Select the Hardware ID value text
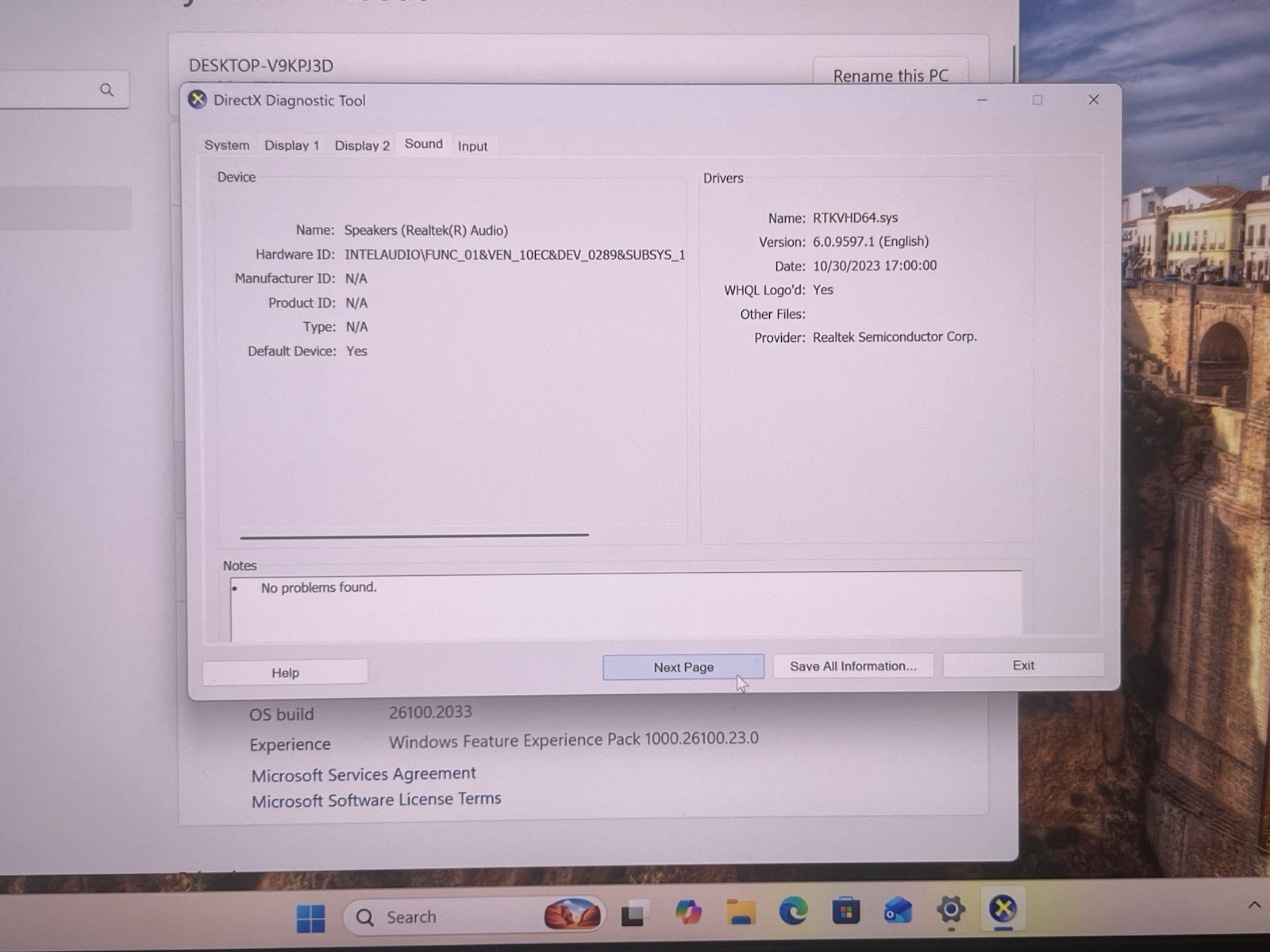This screenshot has width=1270, height=952. tap(514, 255)
